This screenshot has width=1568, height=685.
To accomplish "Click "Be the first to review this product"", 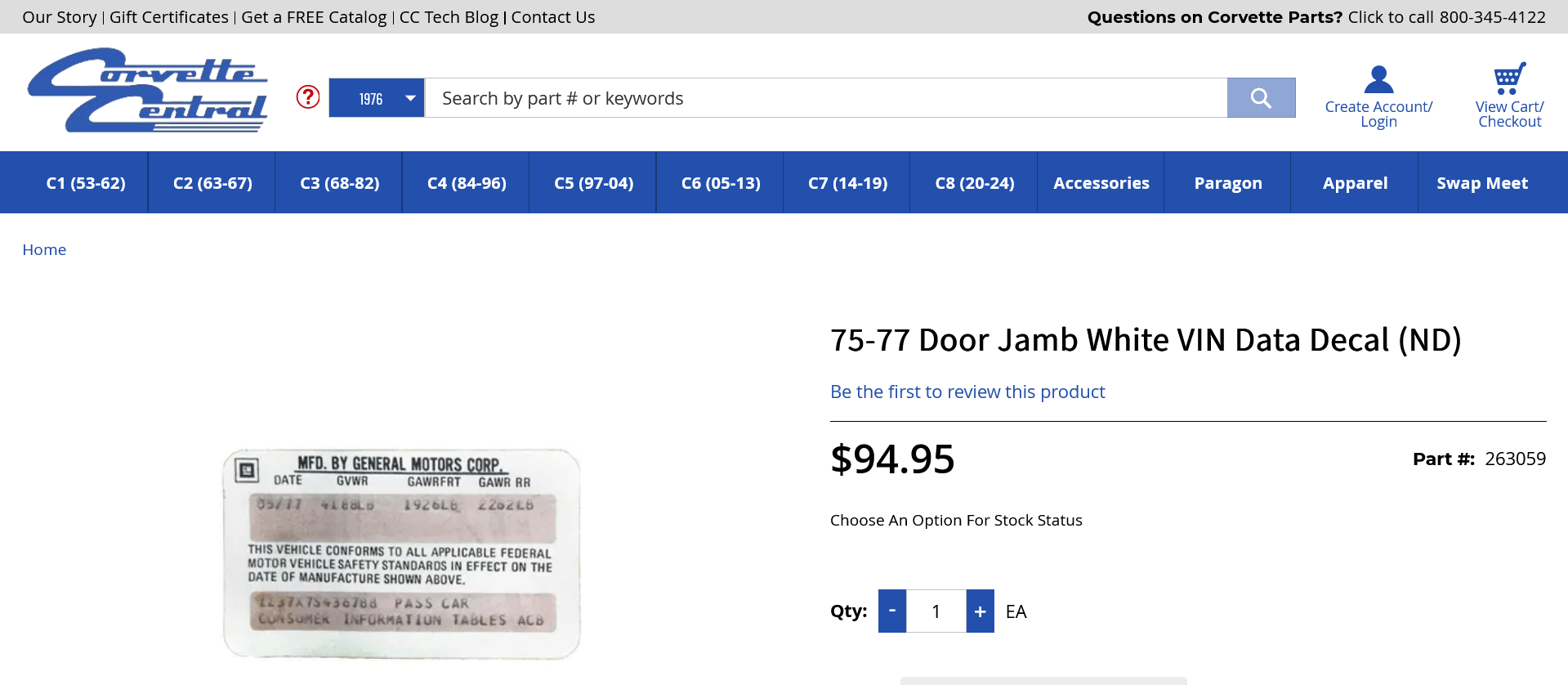I will coord(967,392).
